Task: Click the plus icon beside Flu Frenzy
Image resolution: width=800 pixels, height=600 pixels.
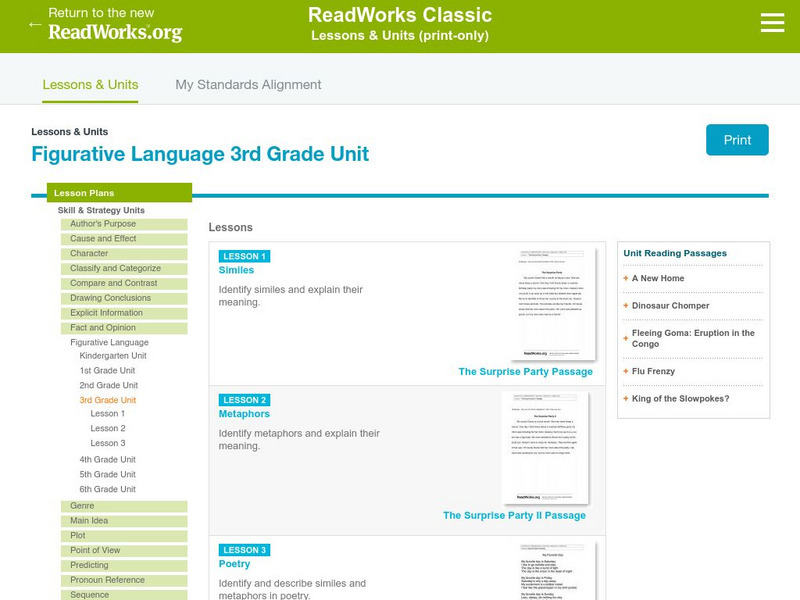Action: click(x=626, y=371)
